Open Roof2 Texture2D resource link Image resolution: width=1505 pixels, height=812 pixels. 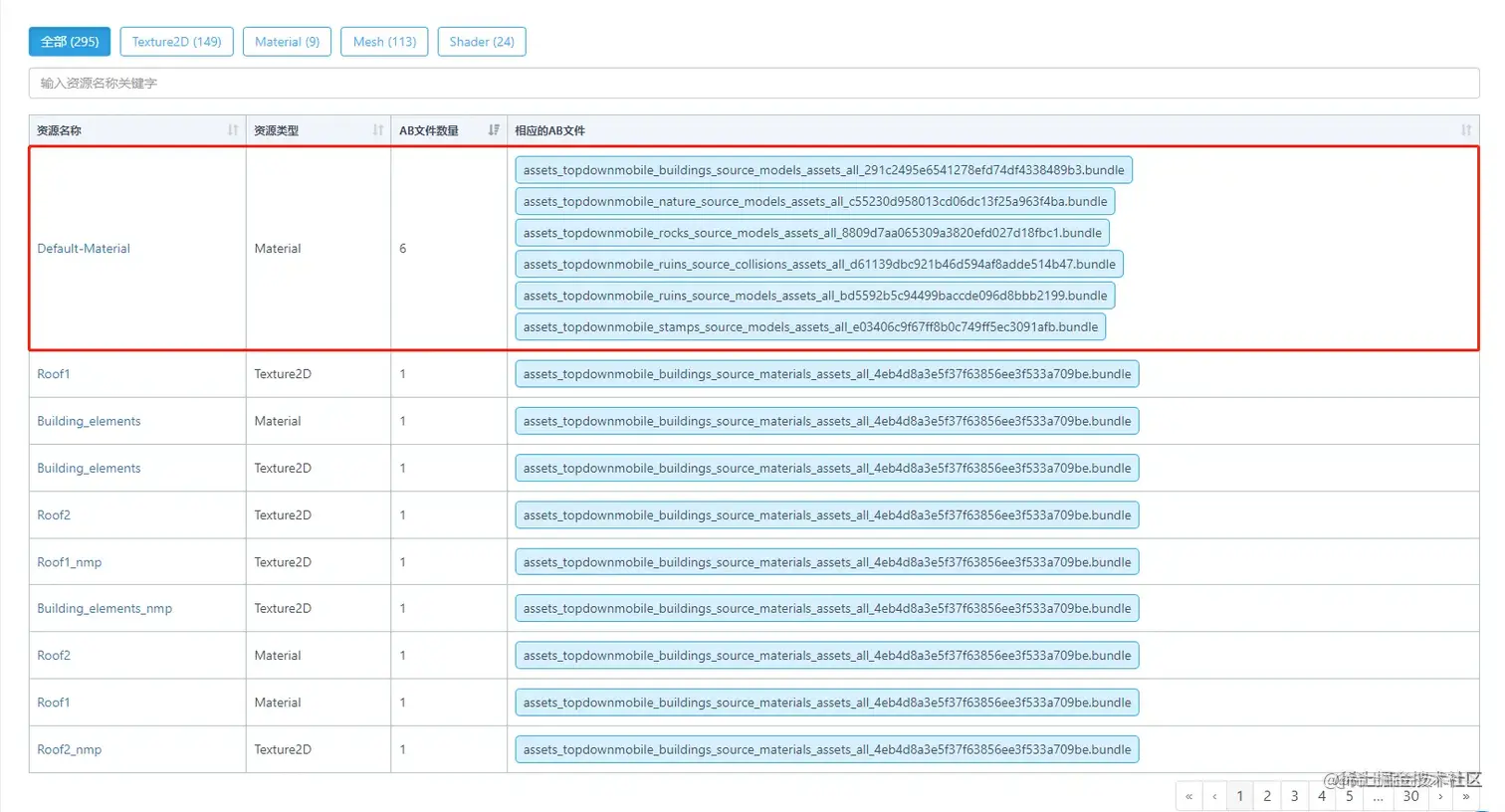(x=54, y=515)
